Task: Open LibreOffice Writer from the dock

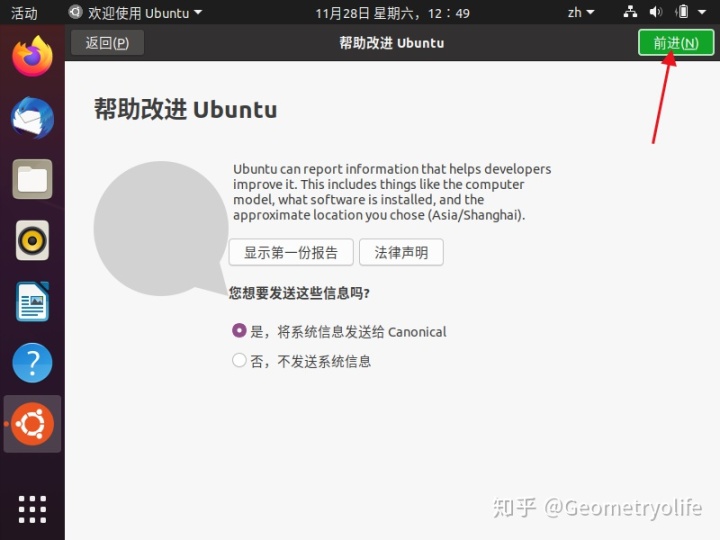Action: 32,302
